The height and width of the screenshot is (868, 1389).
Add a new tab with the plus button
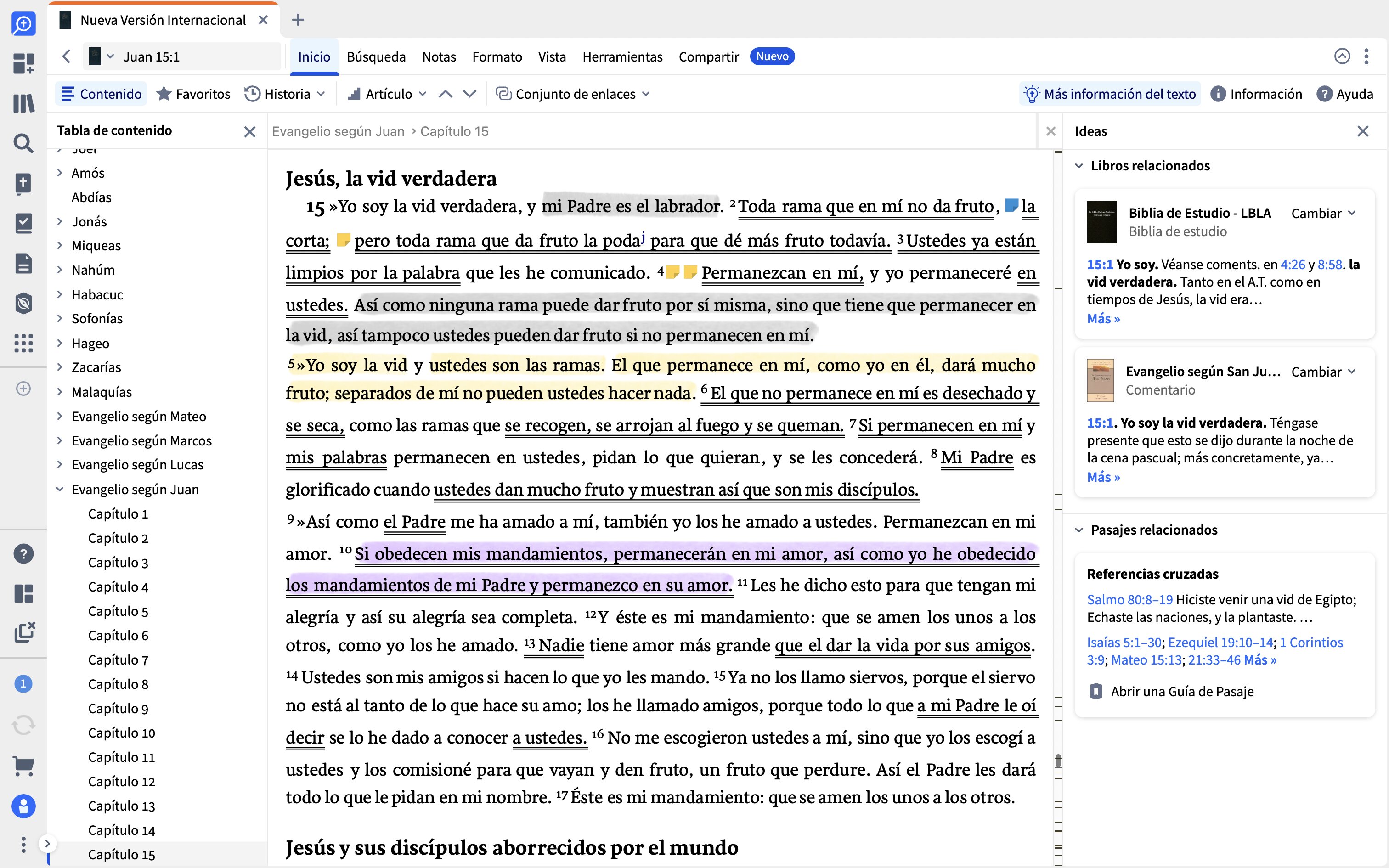pos(298,20)
